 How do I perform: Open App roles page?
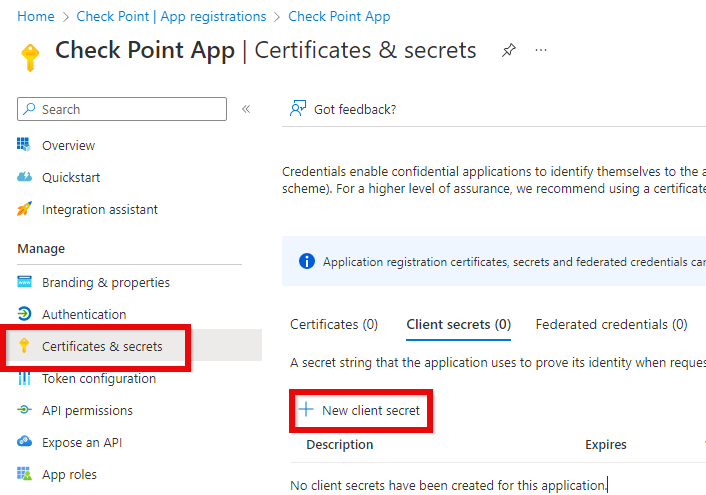[69, 474]
